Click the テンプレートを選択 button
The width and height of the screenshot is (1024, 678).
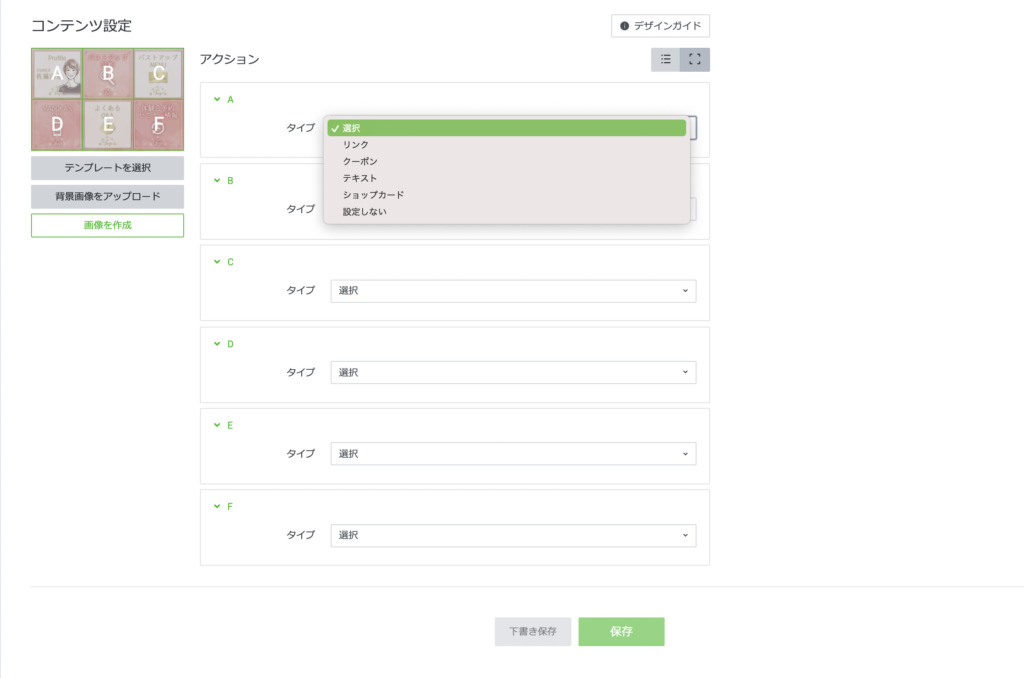click(107, 168)
